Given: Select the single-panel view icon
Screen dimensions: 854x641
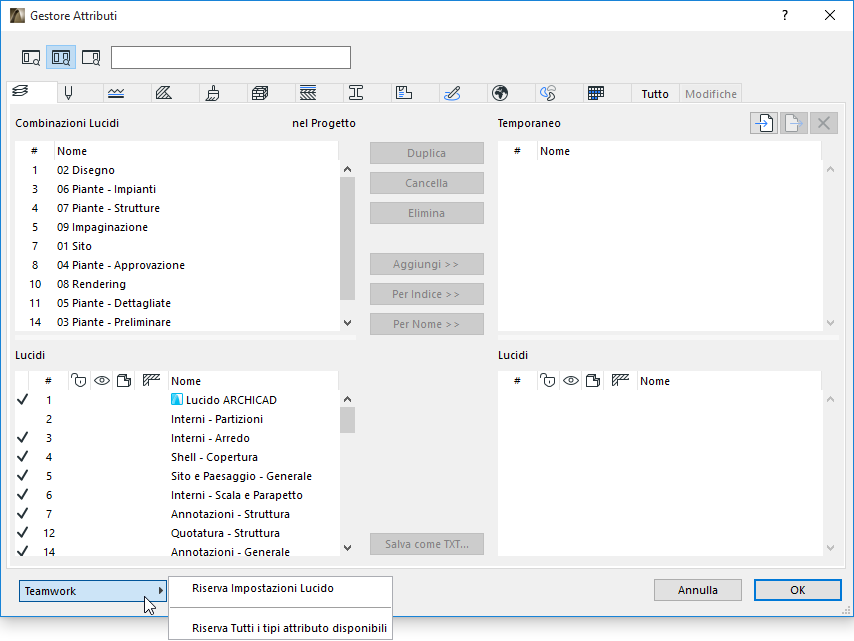Looking at the screenshot, I should (30, 57).
